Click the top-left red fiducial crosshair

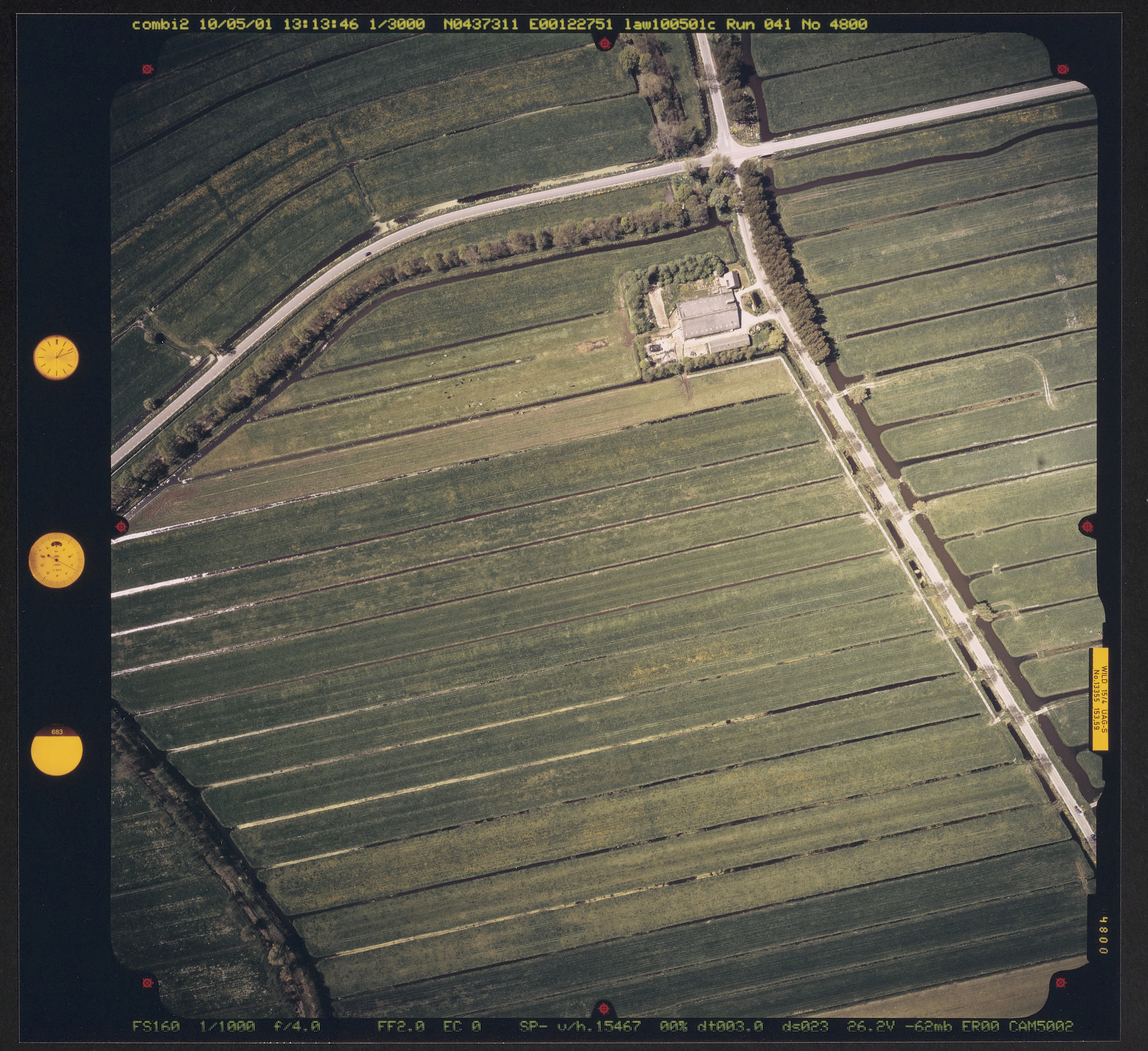pyautogui.click(x=147, y=70)
